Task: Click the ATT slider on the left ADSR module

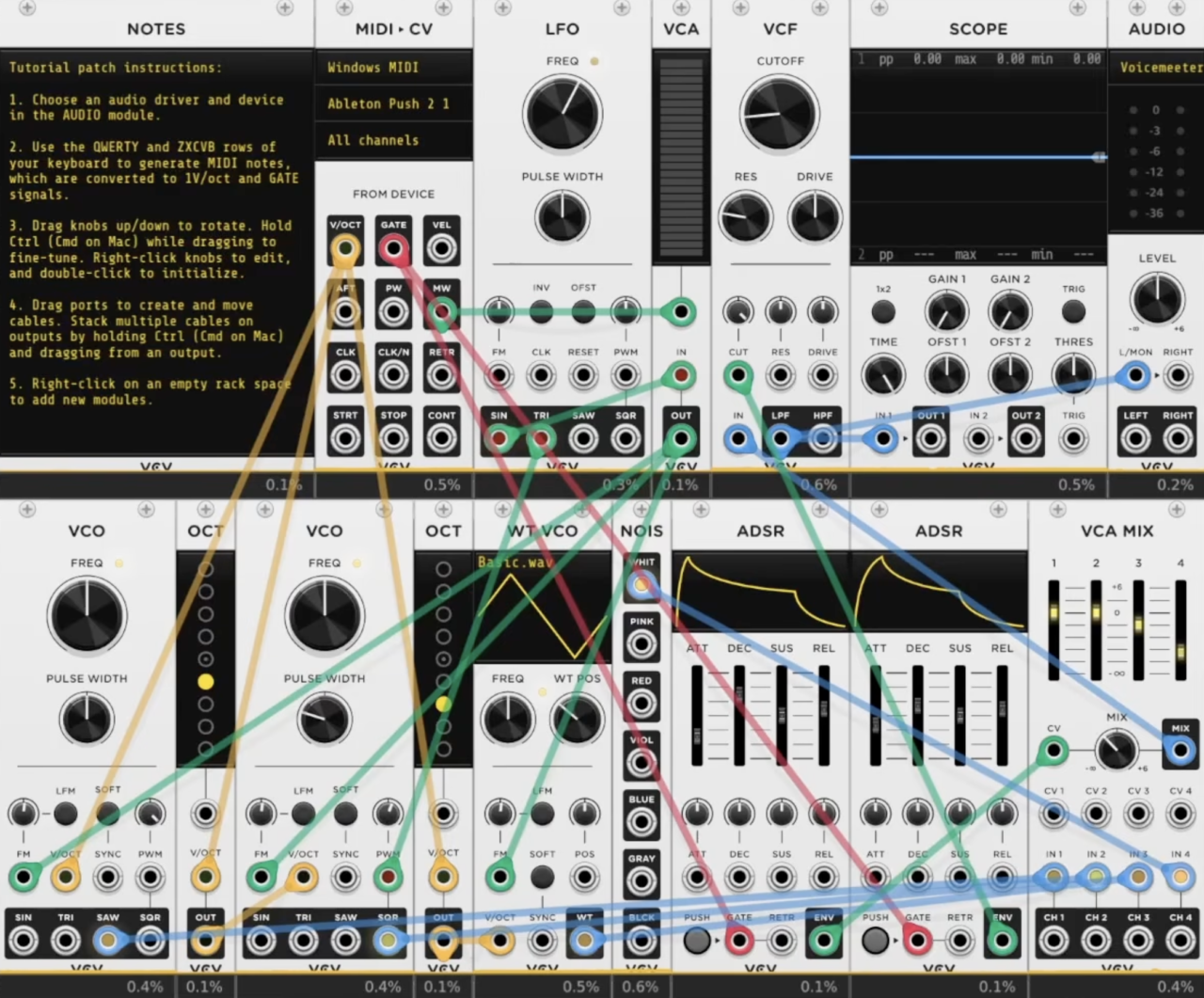Action: 697,714
